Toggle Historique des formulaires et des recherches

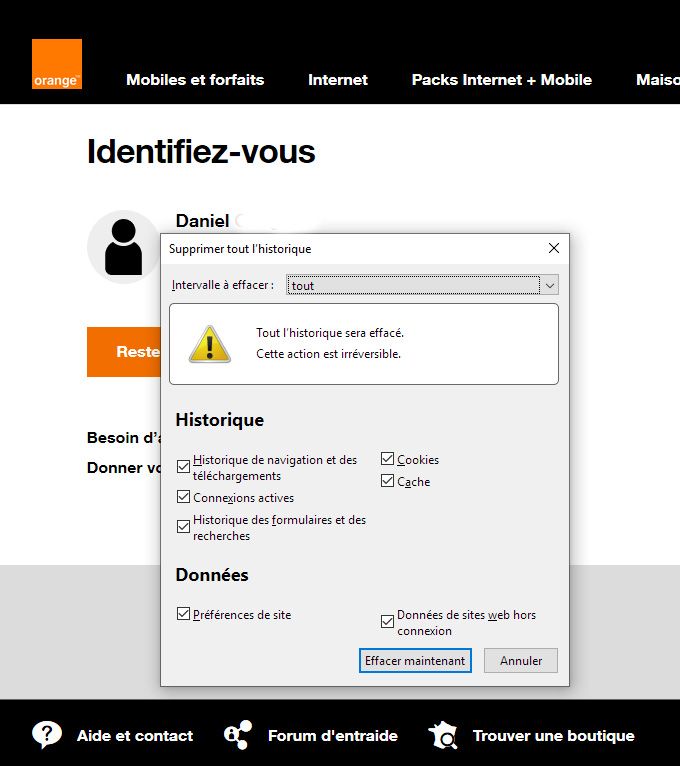pyautogui.click(x=184, y=527)
